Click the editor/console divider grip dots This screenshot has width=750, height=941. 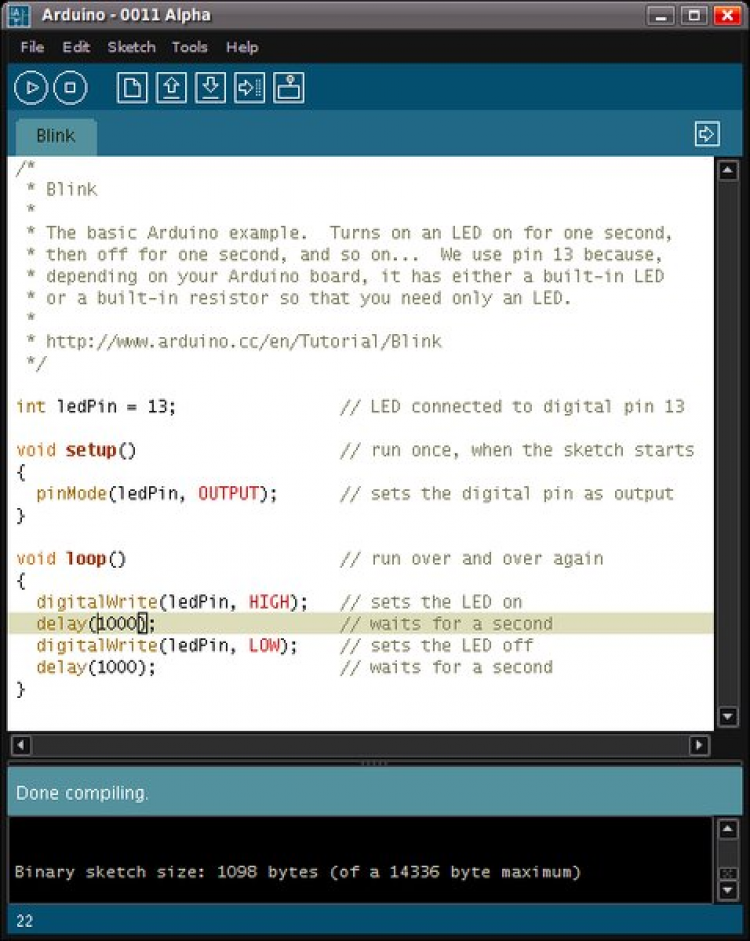click(374, 763)
